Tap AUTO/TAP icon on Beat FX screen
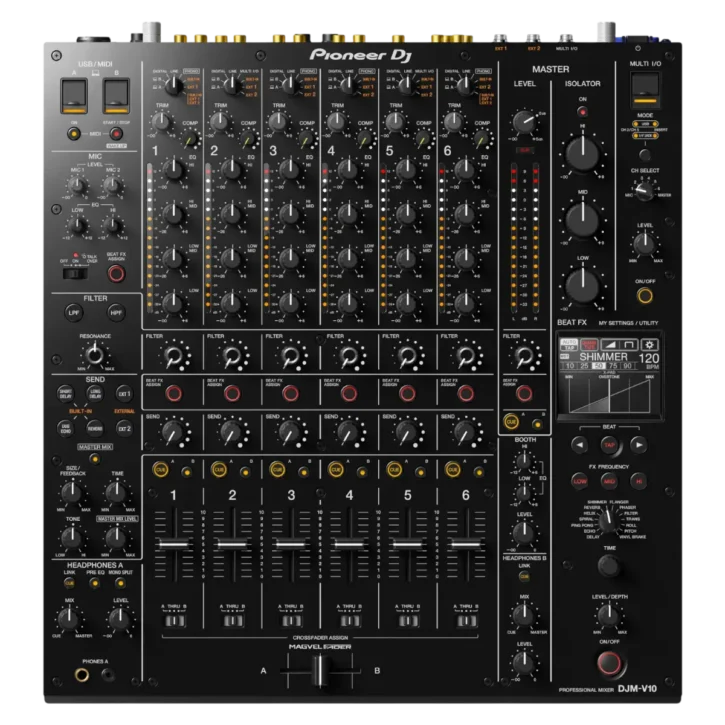The image size is (725, 725). tap(569, 345)
